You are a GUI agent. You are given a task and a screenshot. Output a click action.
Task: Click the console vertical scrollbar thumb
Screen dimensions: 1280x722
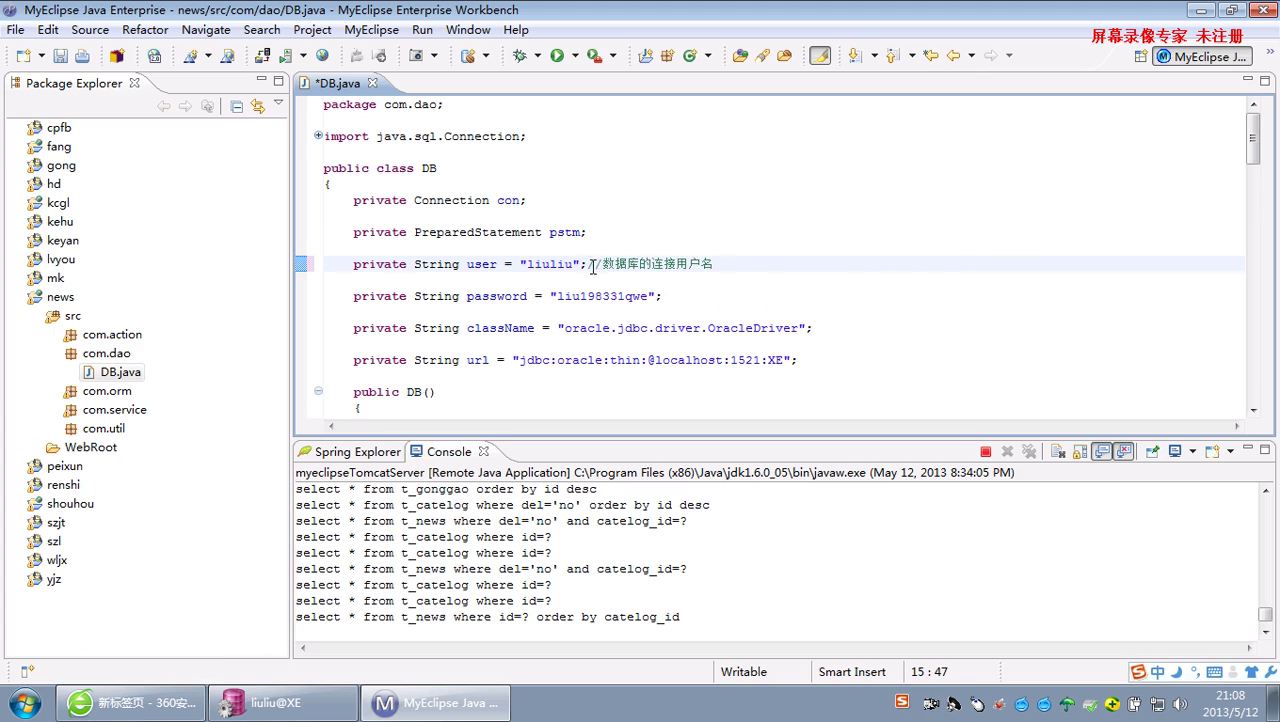tap(1265, 614)
